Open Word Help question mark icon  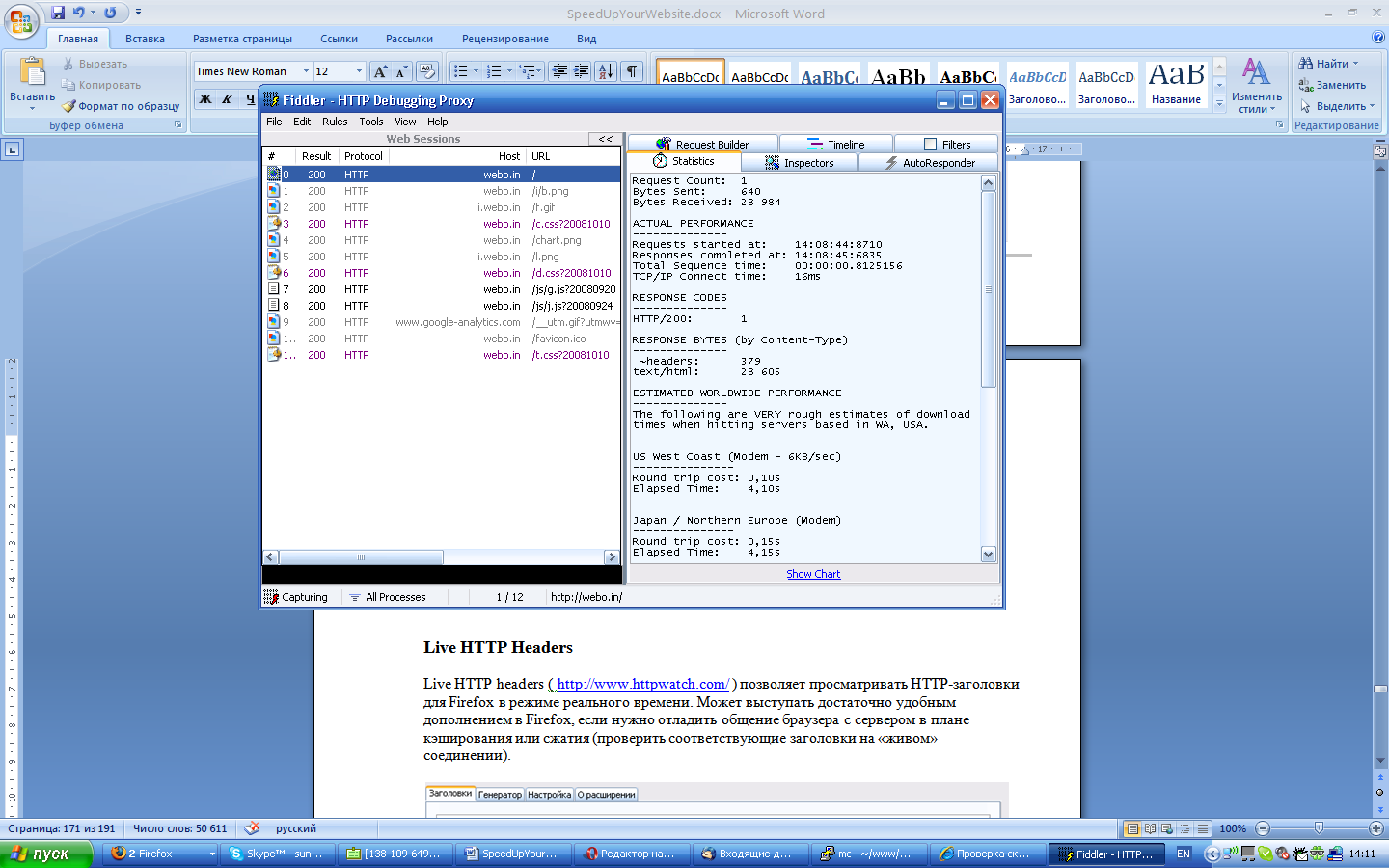1377,38
